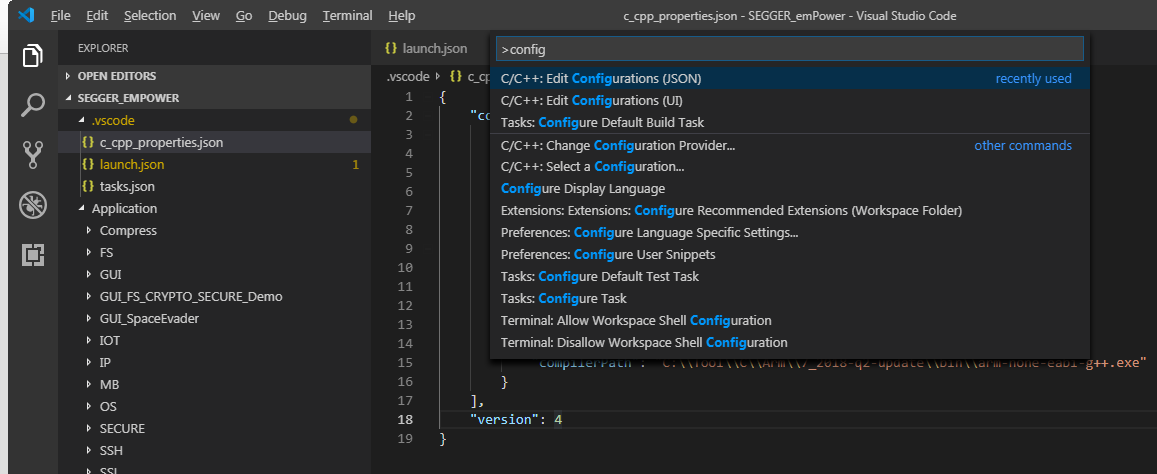Choose Tasks: Configure Default Build Task
Viewport: 1157px width, 474px height.
[790, 123]
